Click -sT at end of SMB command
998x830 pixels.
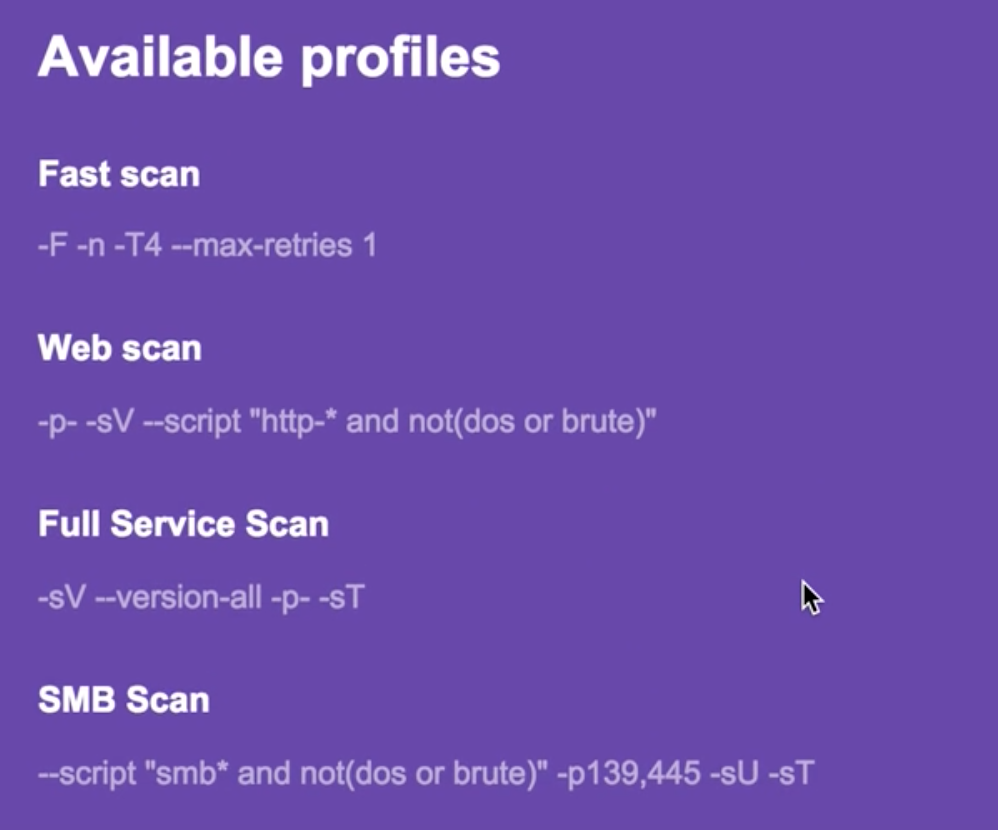791,773
